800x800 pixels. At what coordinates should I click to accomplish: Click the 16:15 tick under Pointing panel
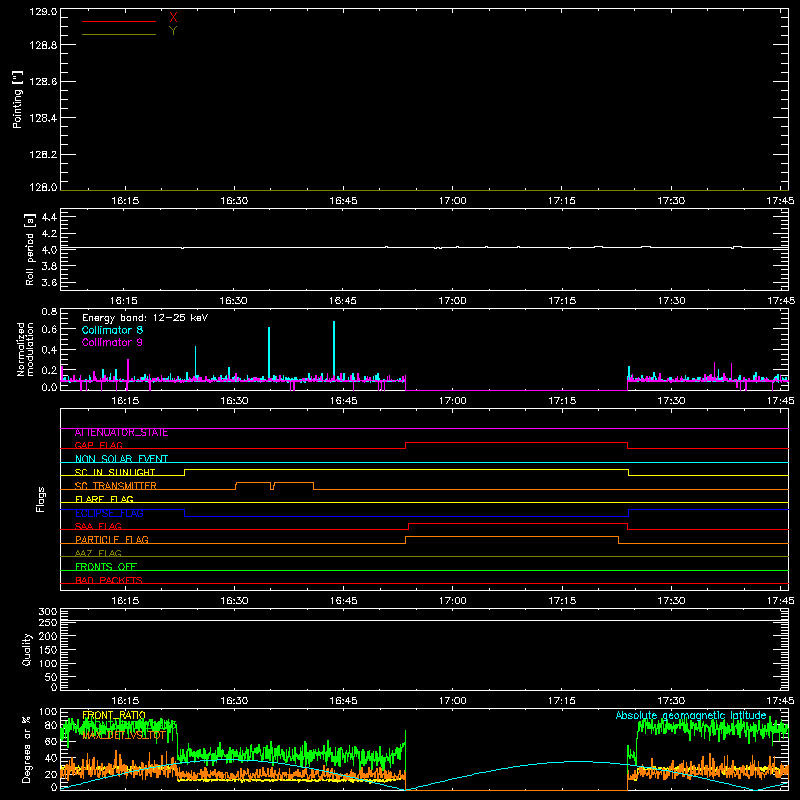click(x=125, y=201)
